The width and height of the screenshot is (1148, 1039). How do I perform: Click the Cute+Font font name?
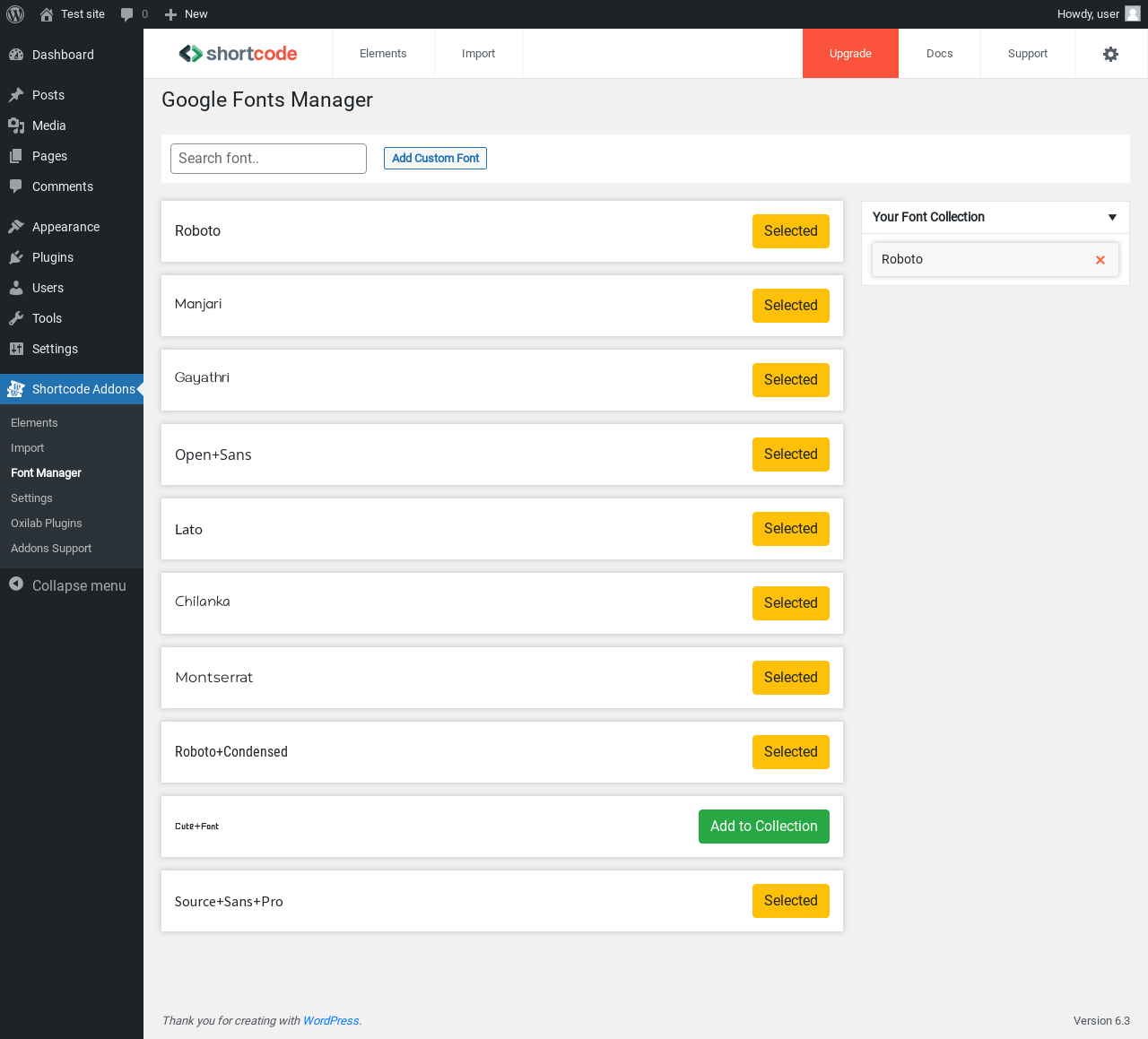coord(196,827)
